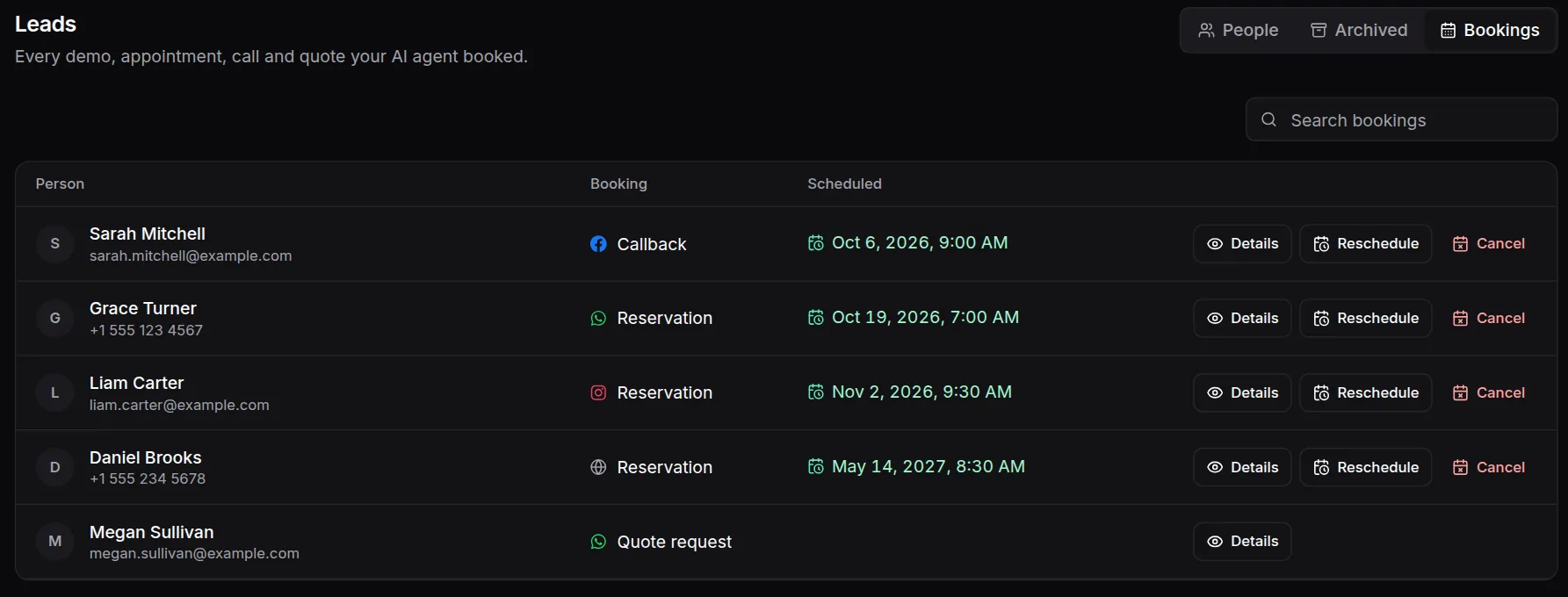Screen dimensions: 1568x597
Task: Click globe icon in Daniel Brooks' row
Action: [x=598, y=468]
